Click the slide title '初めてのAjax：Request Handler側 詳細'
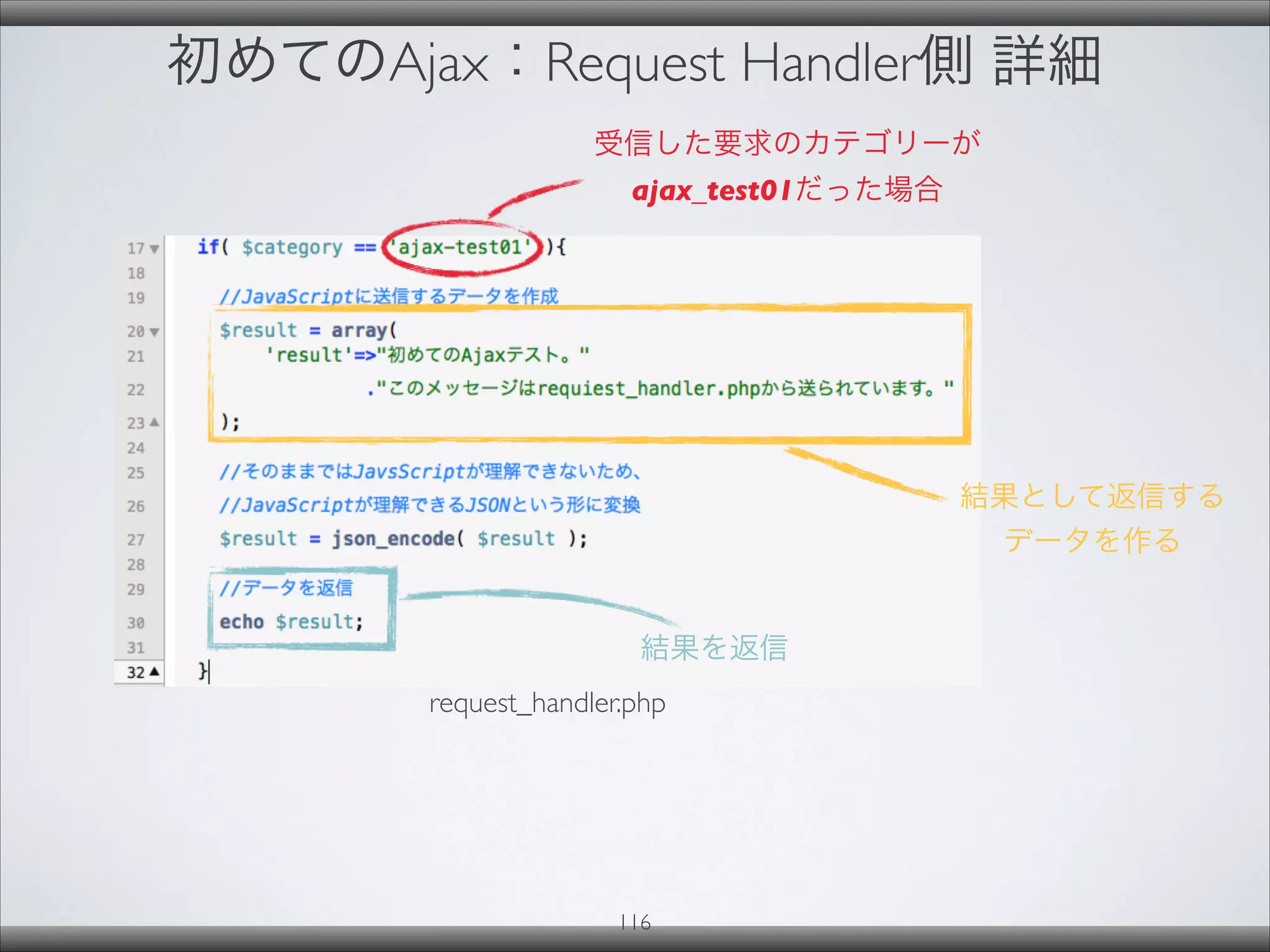Screen dimensions: 1270x952 click(634, 61)
